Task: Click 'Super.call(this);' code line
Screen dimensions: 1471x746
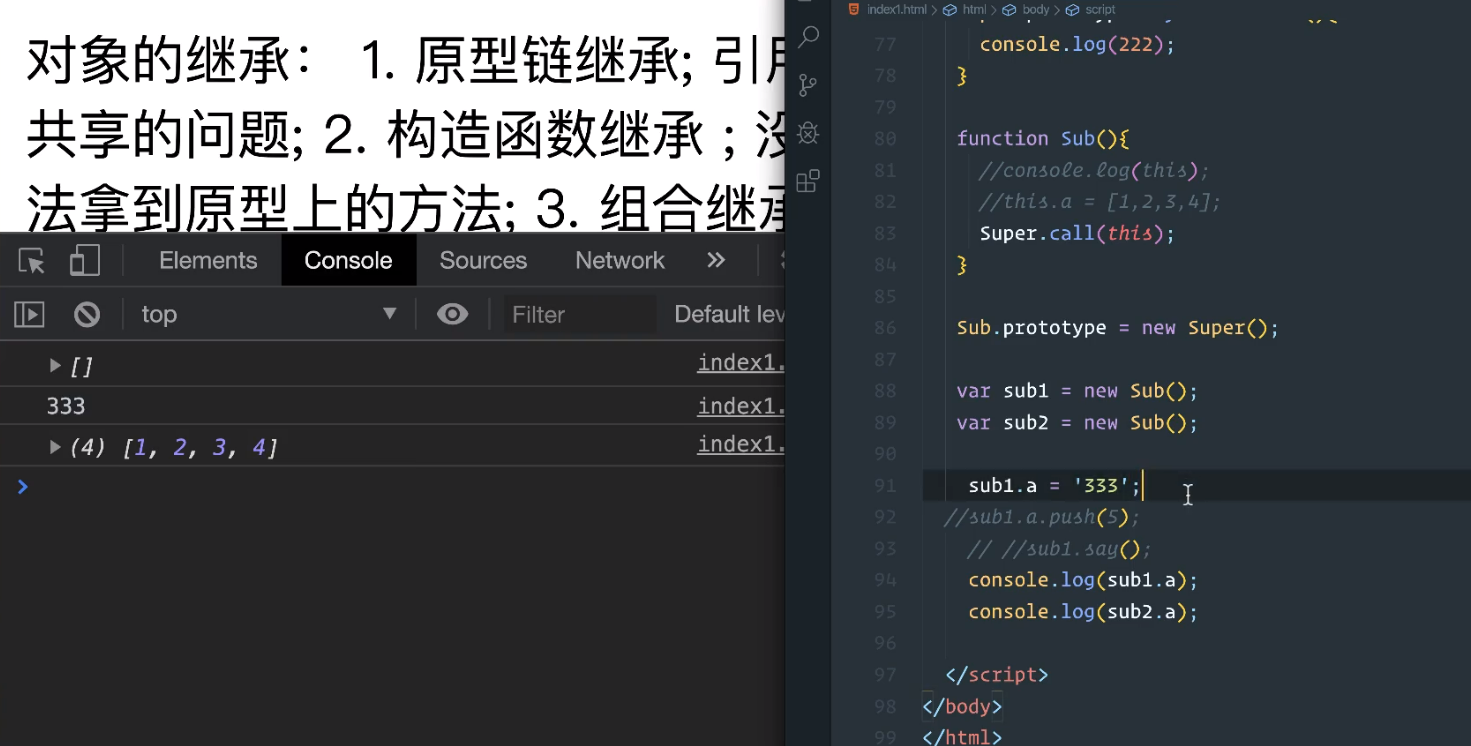Action: 1077,234
